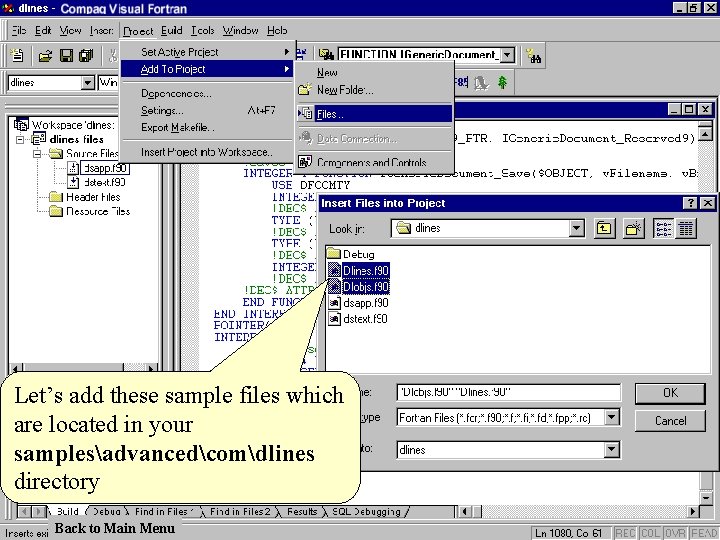Screen dimensions: 720x540
Task: Open the Debug folder in file list
Action: click(351, 254)
